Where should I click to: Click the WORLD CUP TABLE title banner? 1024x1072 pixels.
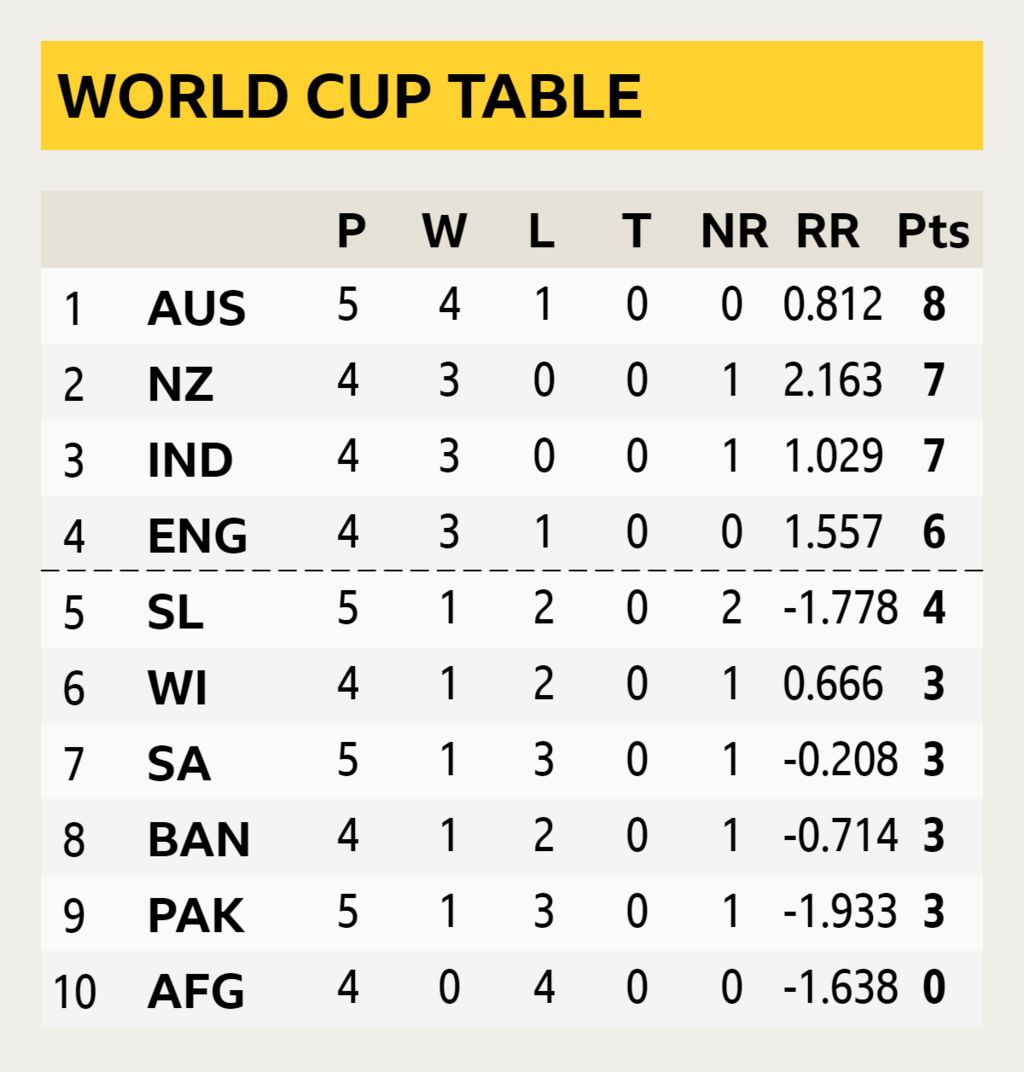pyautogui.click(x=350, y=96)
